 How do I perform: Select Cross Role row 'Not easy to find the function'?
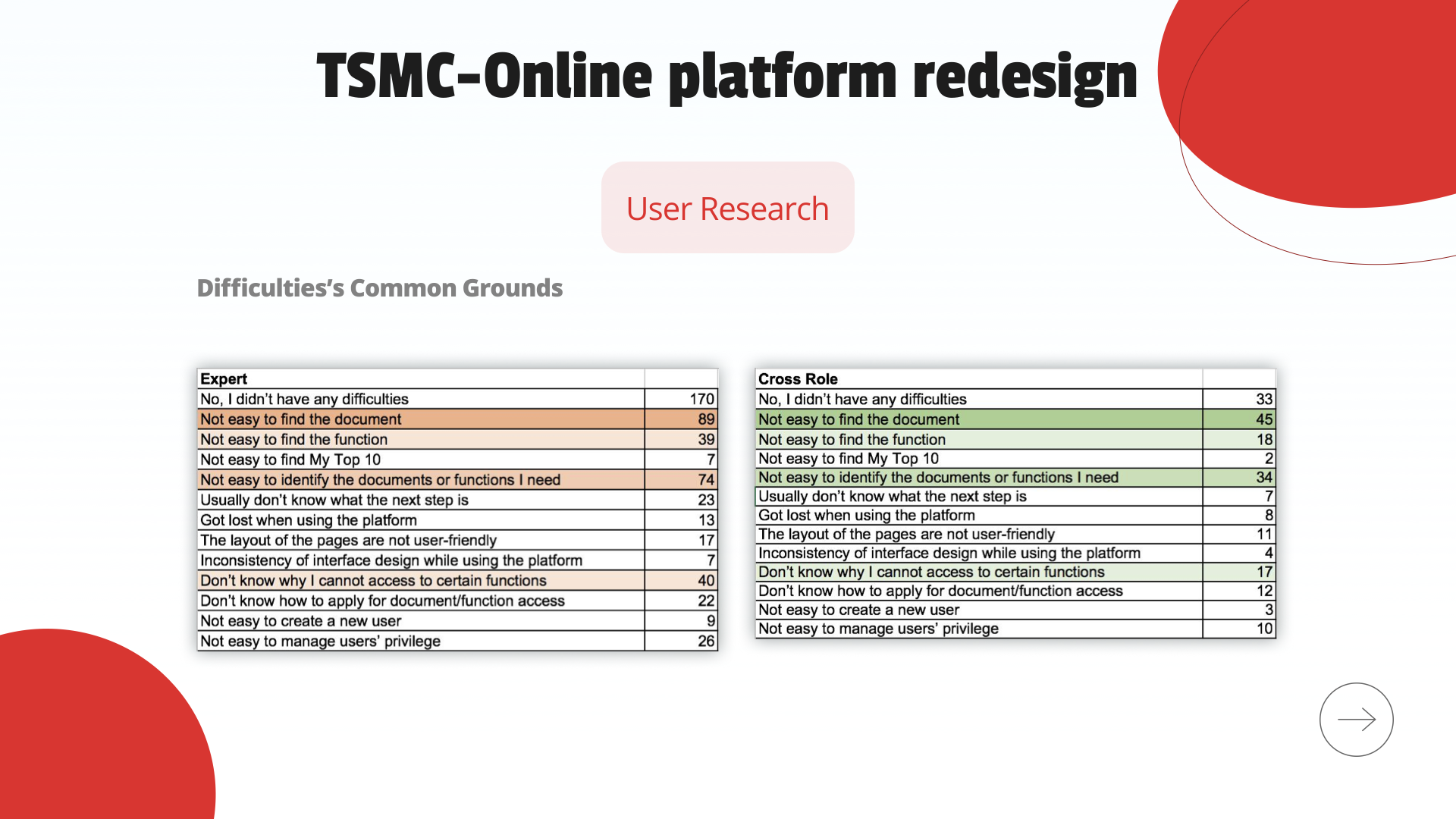click(1015, 439)
